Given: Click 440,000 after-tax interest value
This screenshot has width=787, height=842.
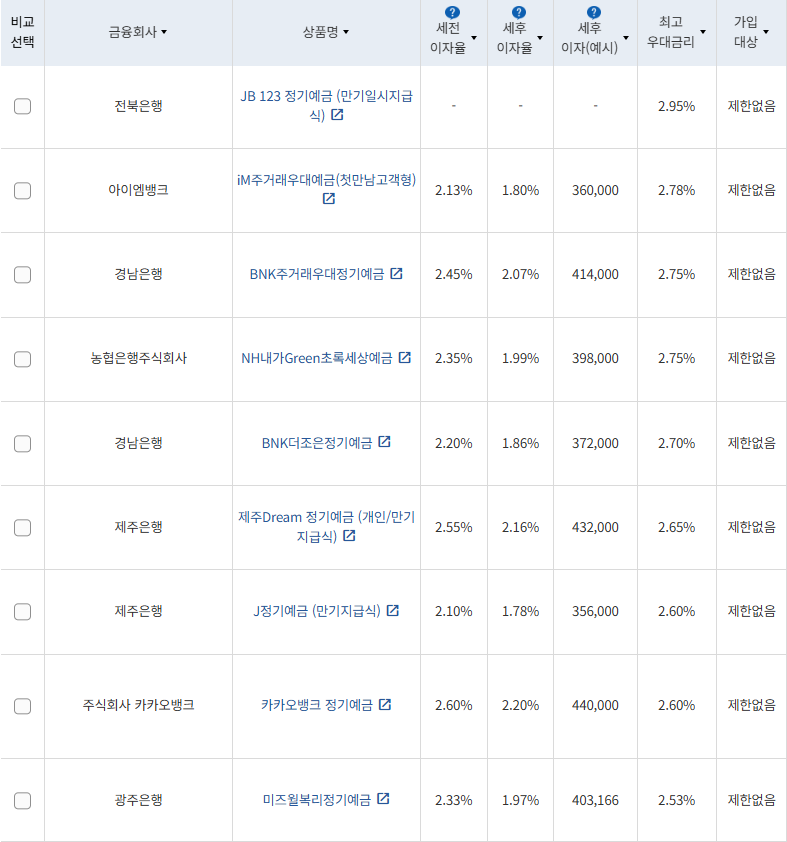Looking at the screenshot, I should click(595, 706).
